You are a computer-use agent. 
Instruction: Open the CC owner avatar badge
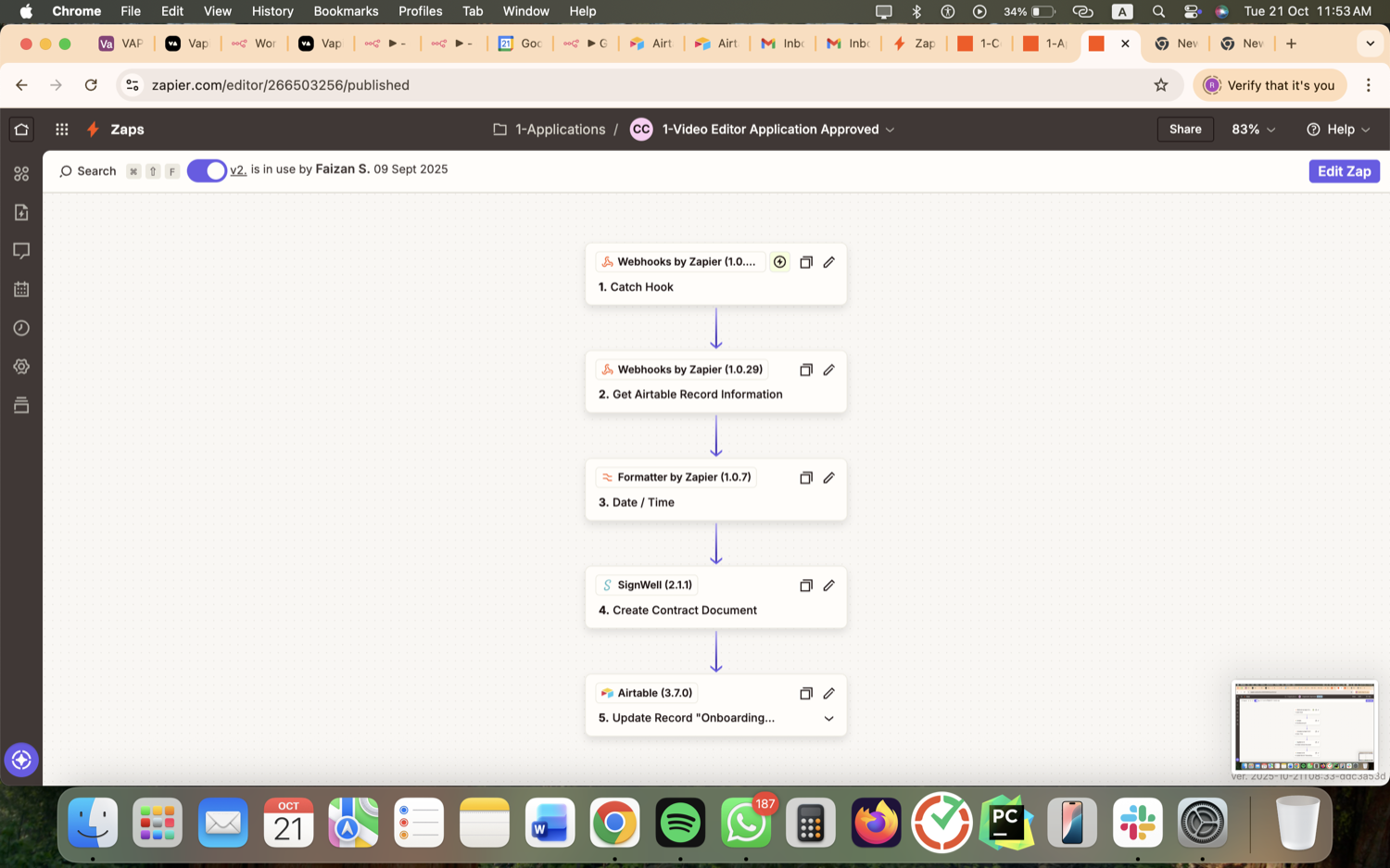[x=641, y=130]
